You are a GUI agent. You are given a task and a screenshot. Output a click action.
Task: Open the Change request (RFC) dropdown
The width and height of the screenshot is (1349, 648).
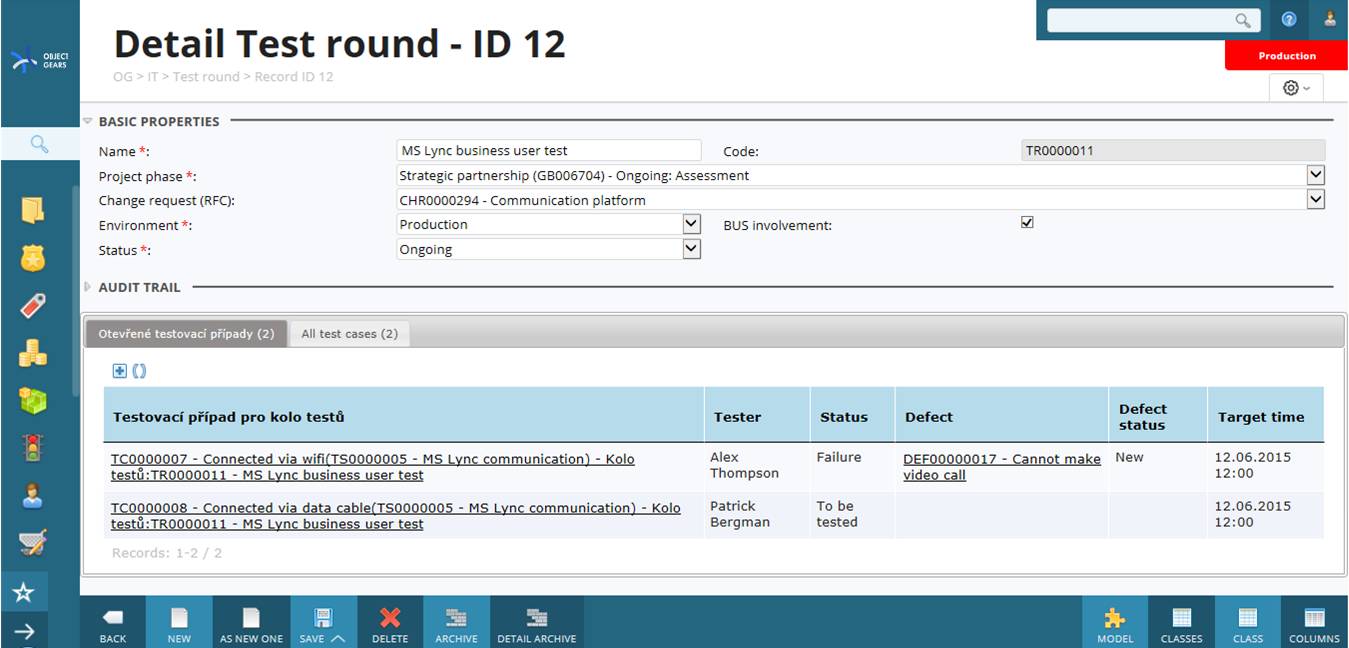click(1316, 199)
